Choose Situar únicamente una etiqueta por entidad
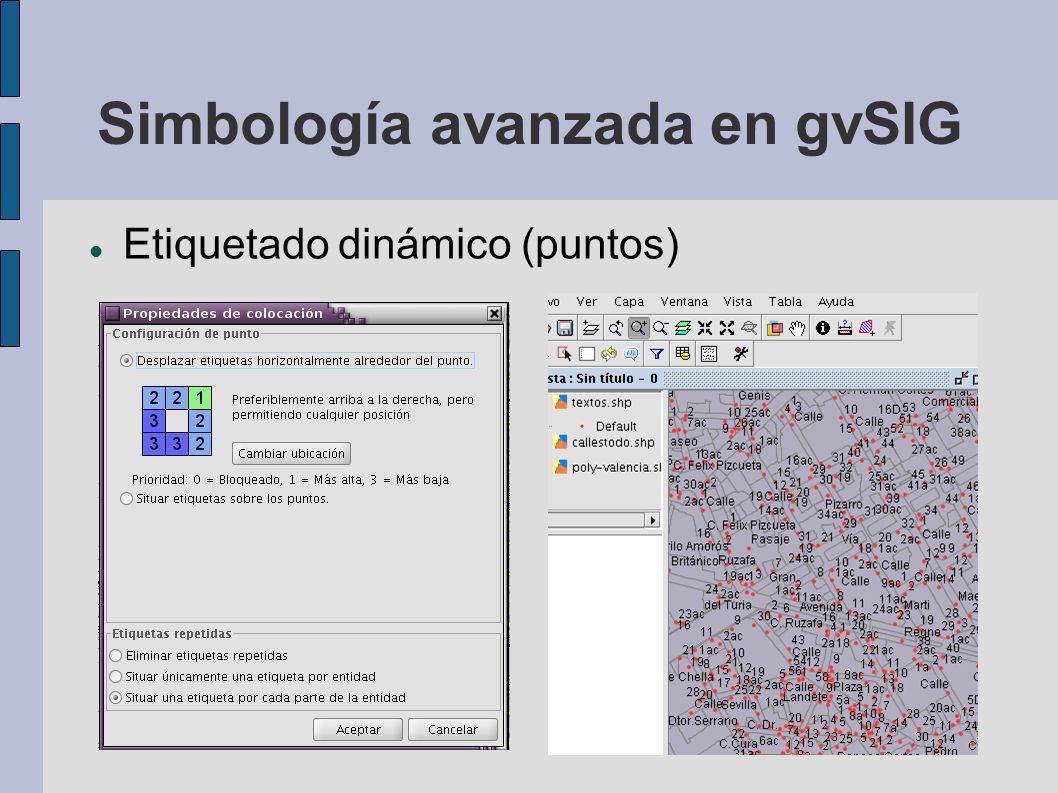This screenshot has height=793, width=1058. pyautogui.click(x=115, y=676)
